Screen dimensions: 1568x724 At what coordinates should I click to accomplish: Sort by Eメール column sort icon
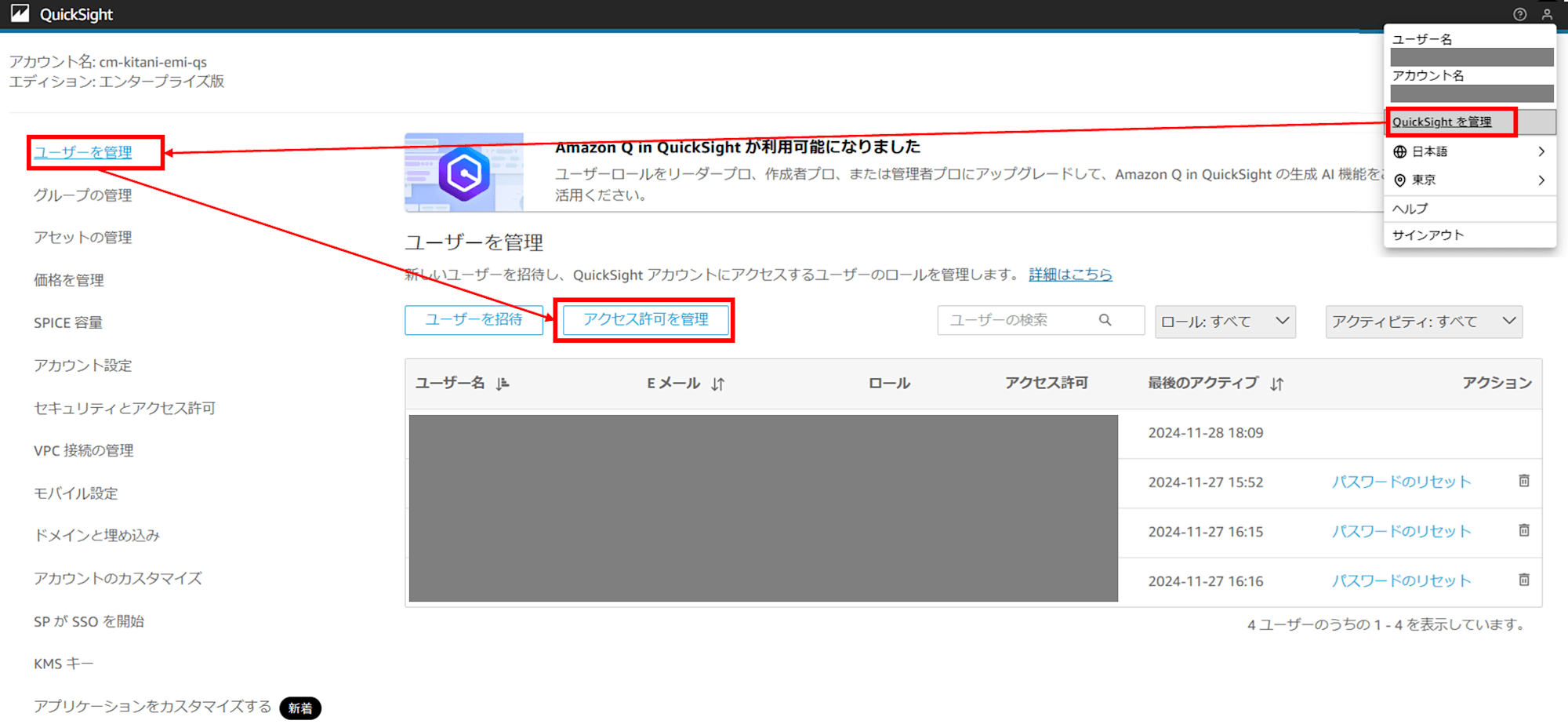tap(718, 384)
